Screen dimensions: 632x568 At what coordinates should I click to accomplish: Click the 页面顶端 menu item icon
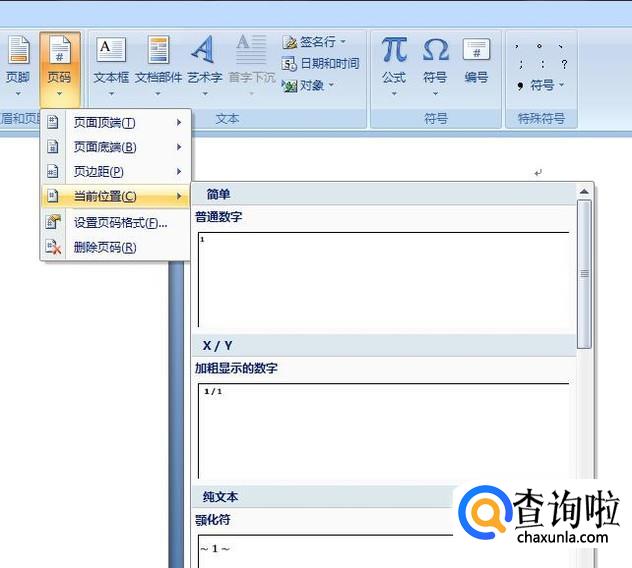tap(53, 122)
